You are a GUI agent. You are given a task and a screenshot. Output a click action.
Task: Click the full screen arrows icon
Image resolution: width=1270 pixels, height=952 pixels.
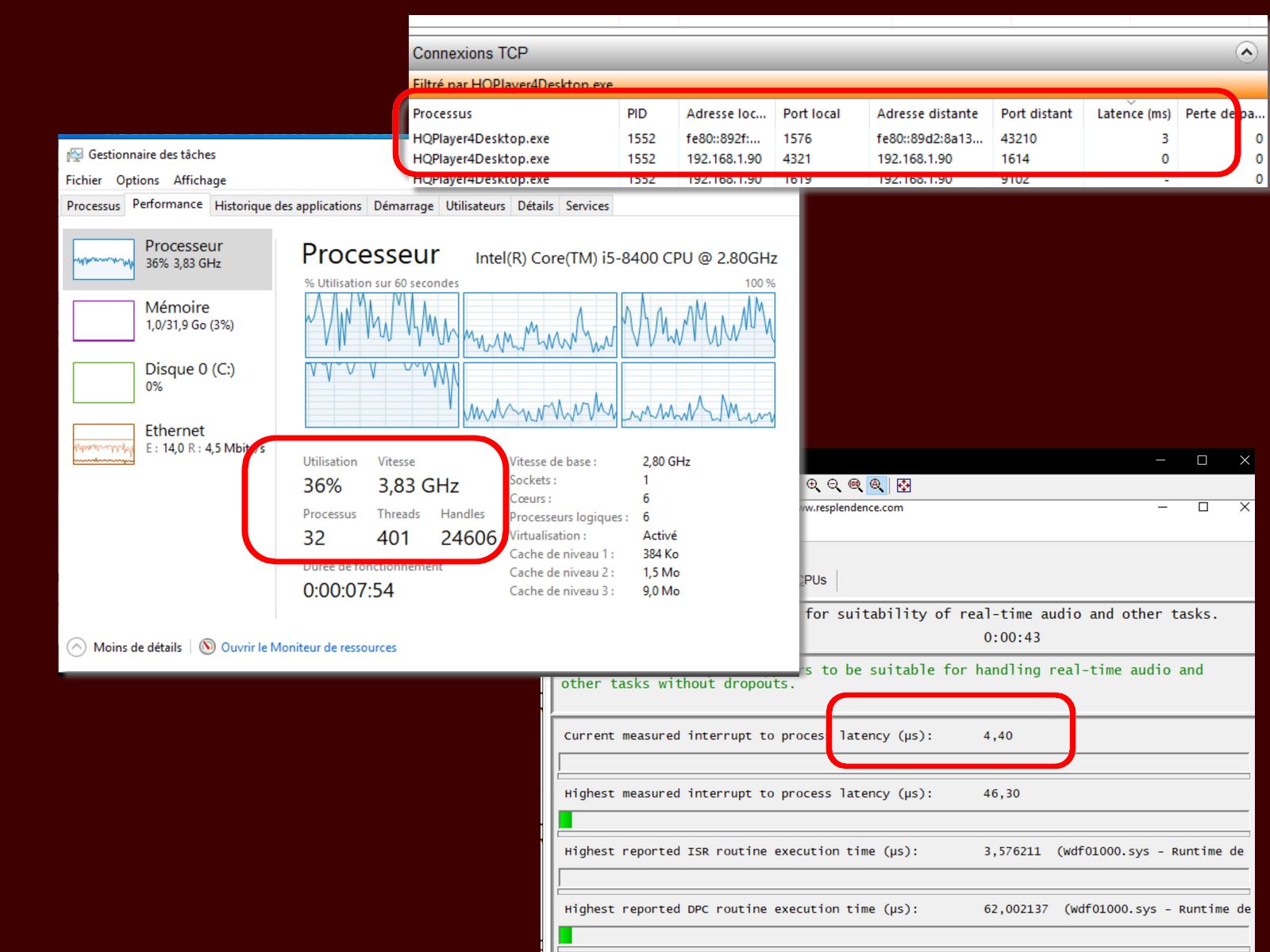[903, 485]
